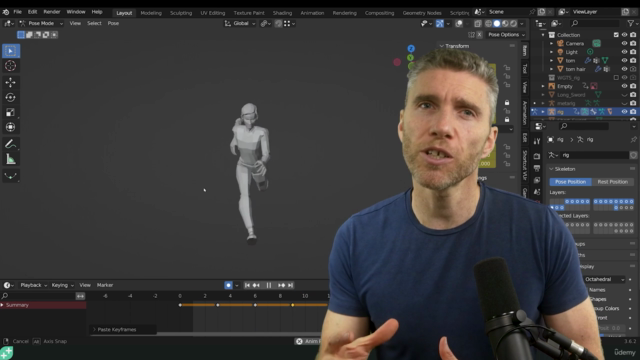Switch to the Modeling workspace tab

click(x=151, y=13)
